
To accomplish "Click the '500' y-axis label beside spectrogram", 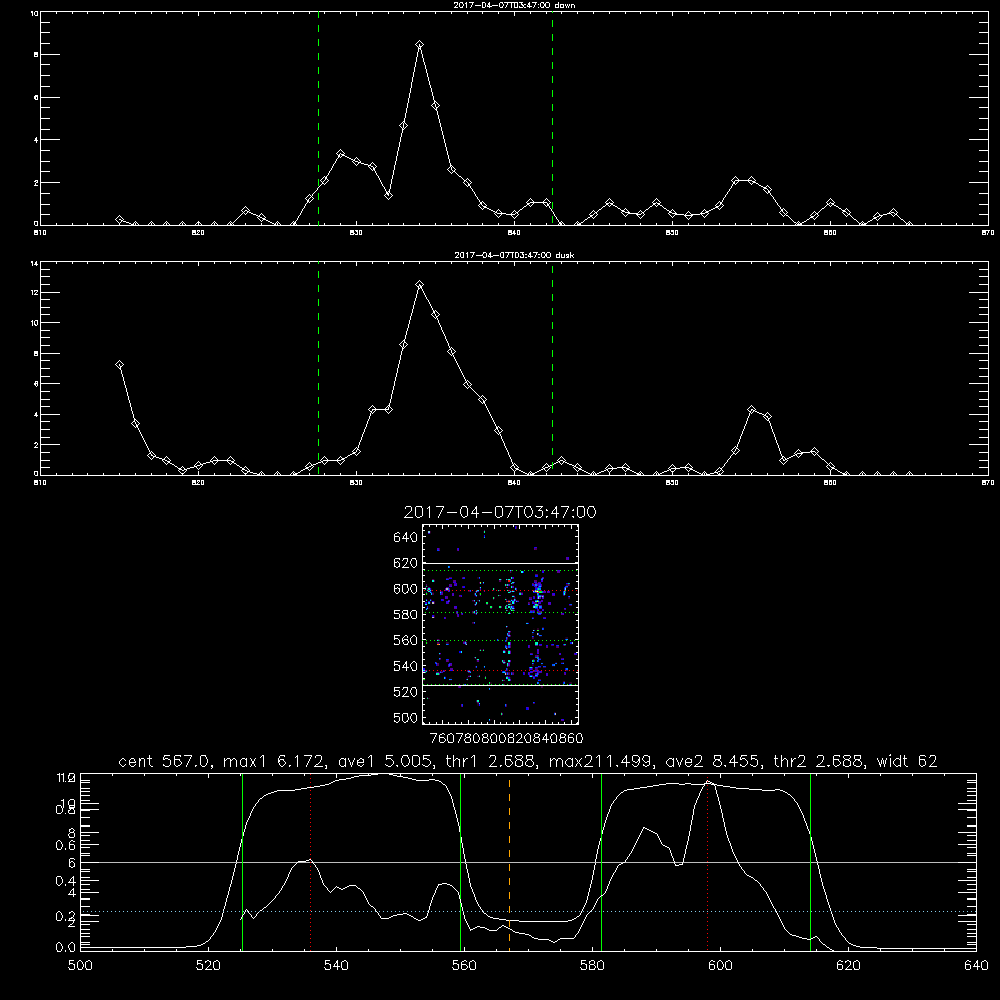I will [406, 718].
